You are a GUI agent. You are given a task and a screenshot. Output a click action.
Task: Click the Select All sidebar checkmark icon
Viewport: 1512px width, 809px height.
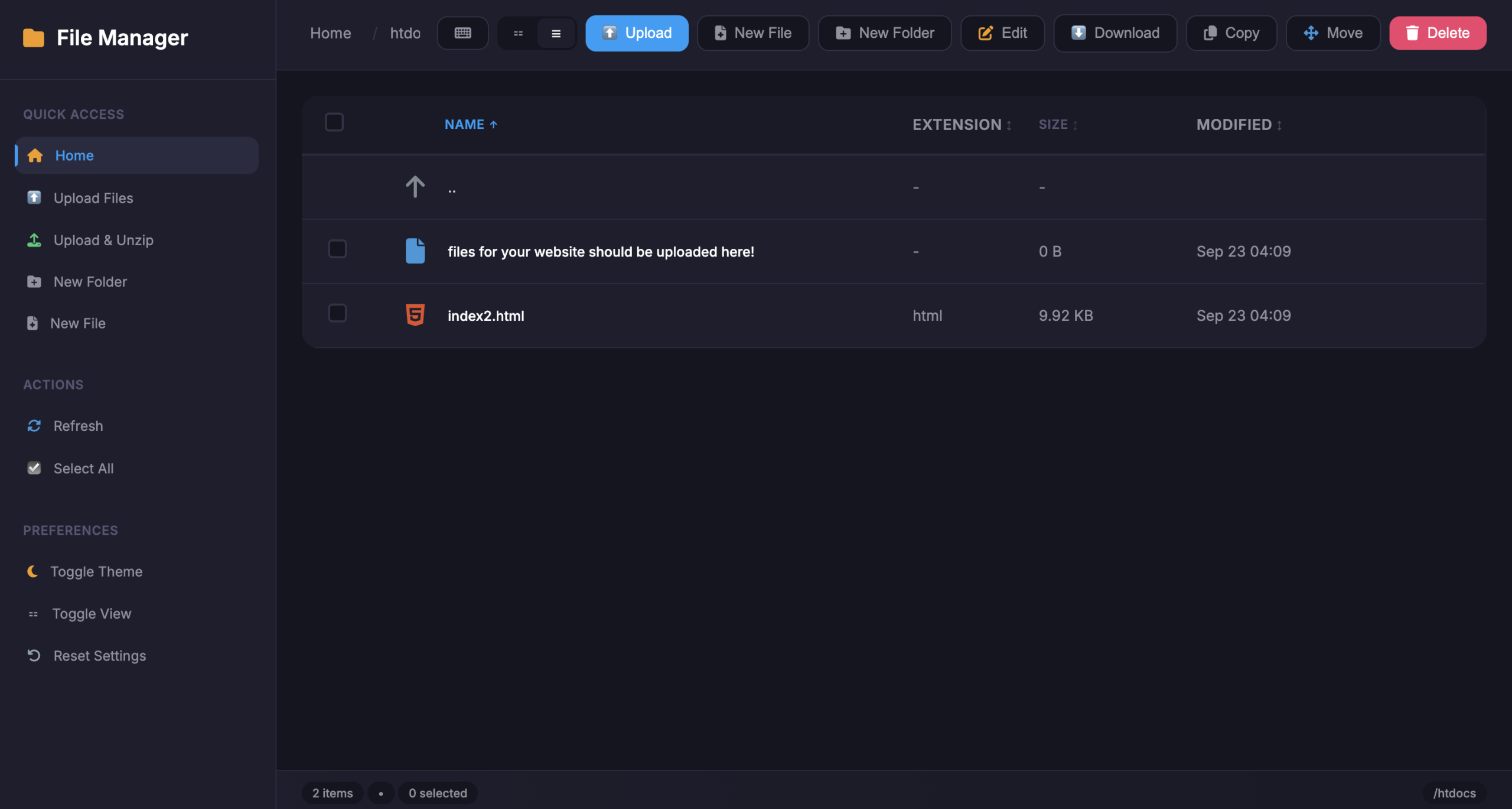pos(34,469)
